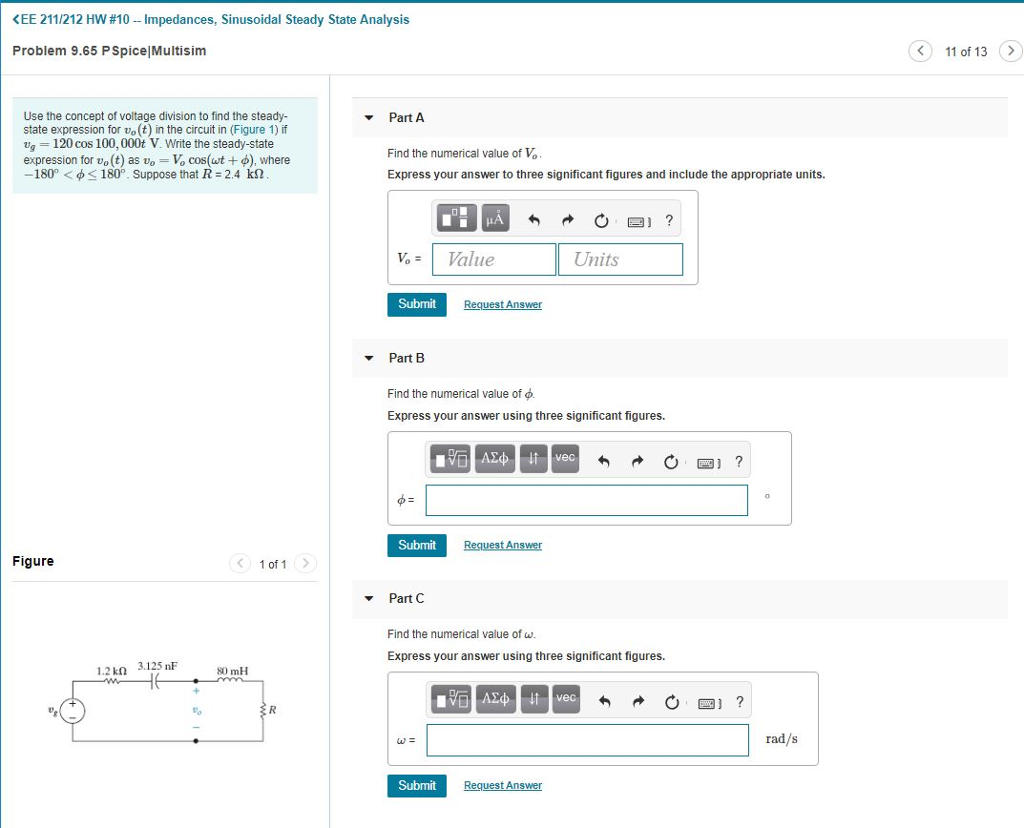Show next figure

[x=305, y=563]
